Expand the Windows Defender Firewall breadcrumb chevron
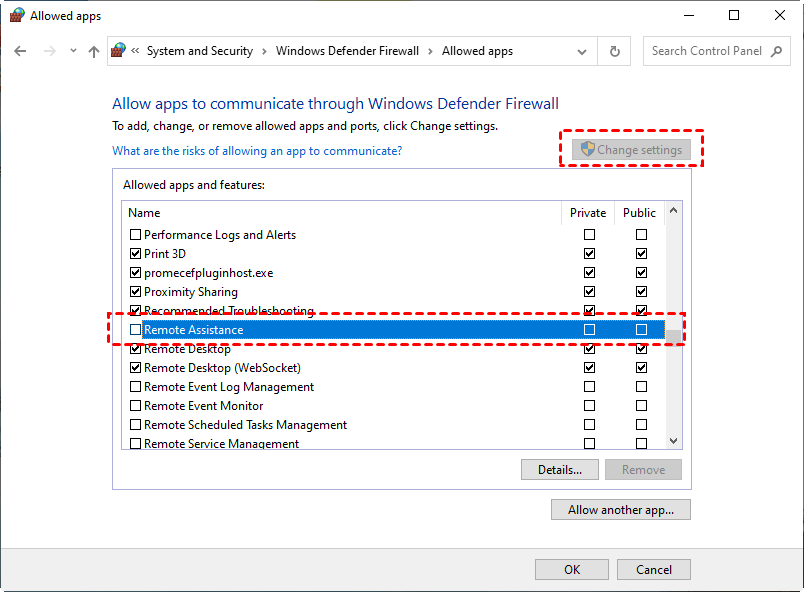Screen dimensions: 804x592 430,51
